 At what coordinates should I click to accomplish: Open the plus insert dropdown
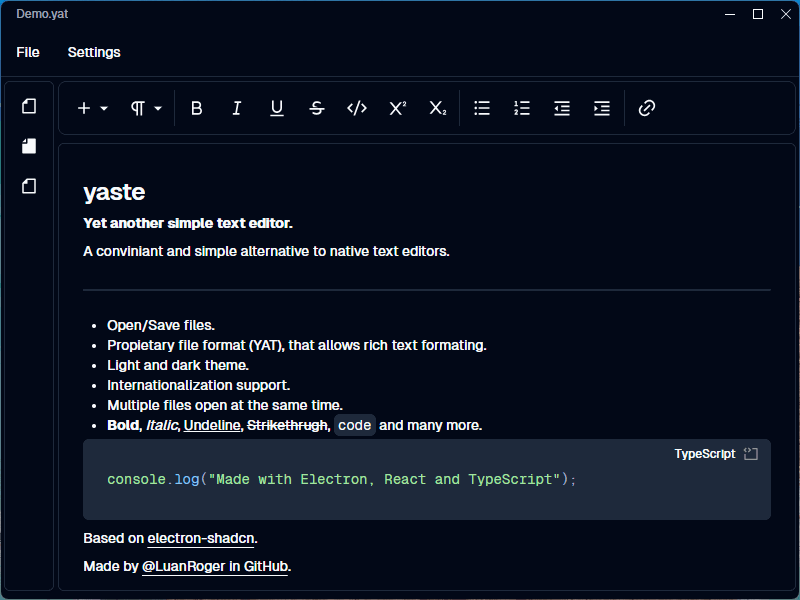[x=92, y=108]
